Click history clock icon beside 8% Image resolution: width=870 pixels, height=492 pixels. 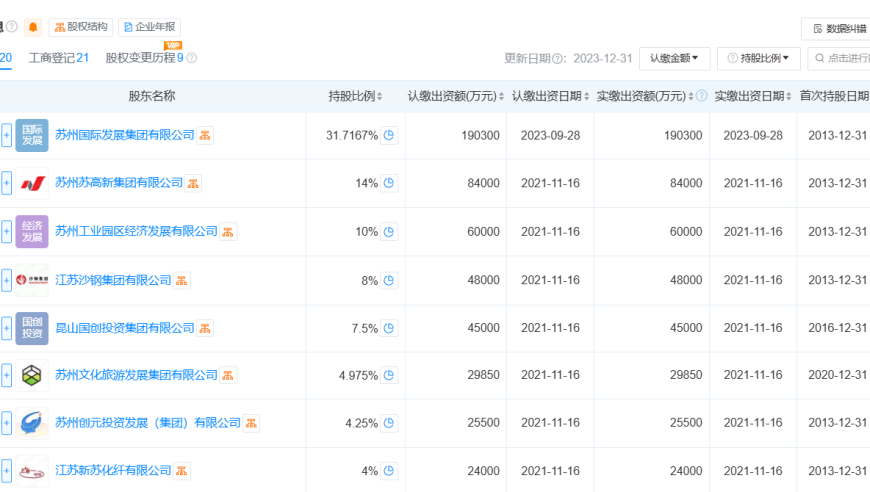[x=389, y=280]
